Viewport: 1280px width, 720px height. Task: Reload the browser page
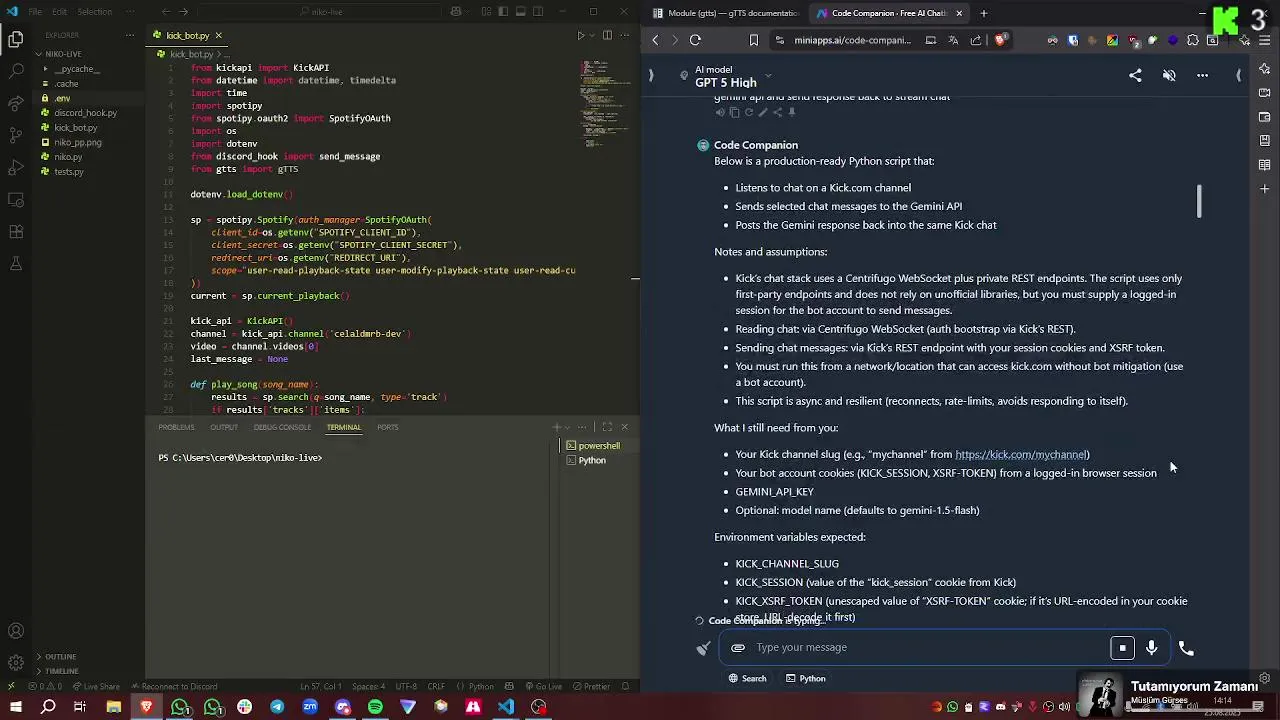(695, 40)
